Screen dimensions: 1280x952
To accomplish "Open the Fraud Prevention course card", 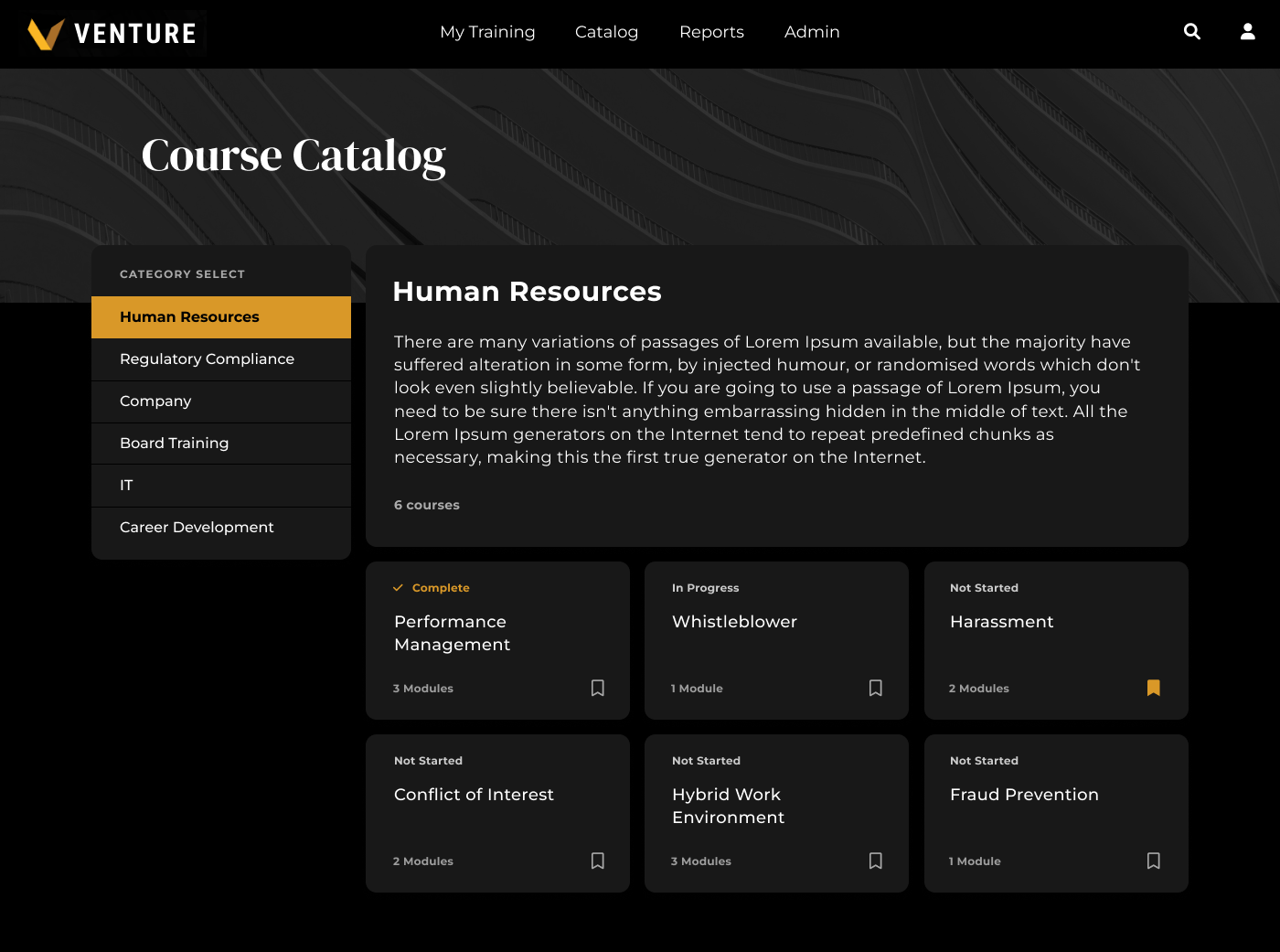I will pyautogui.click(x=1024, y=795).
